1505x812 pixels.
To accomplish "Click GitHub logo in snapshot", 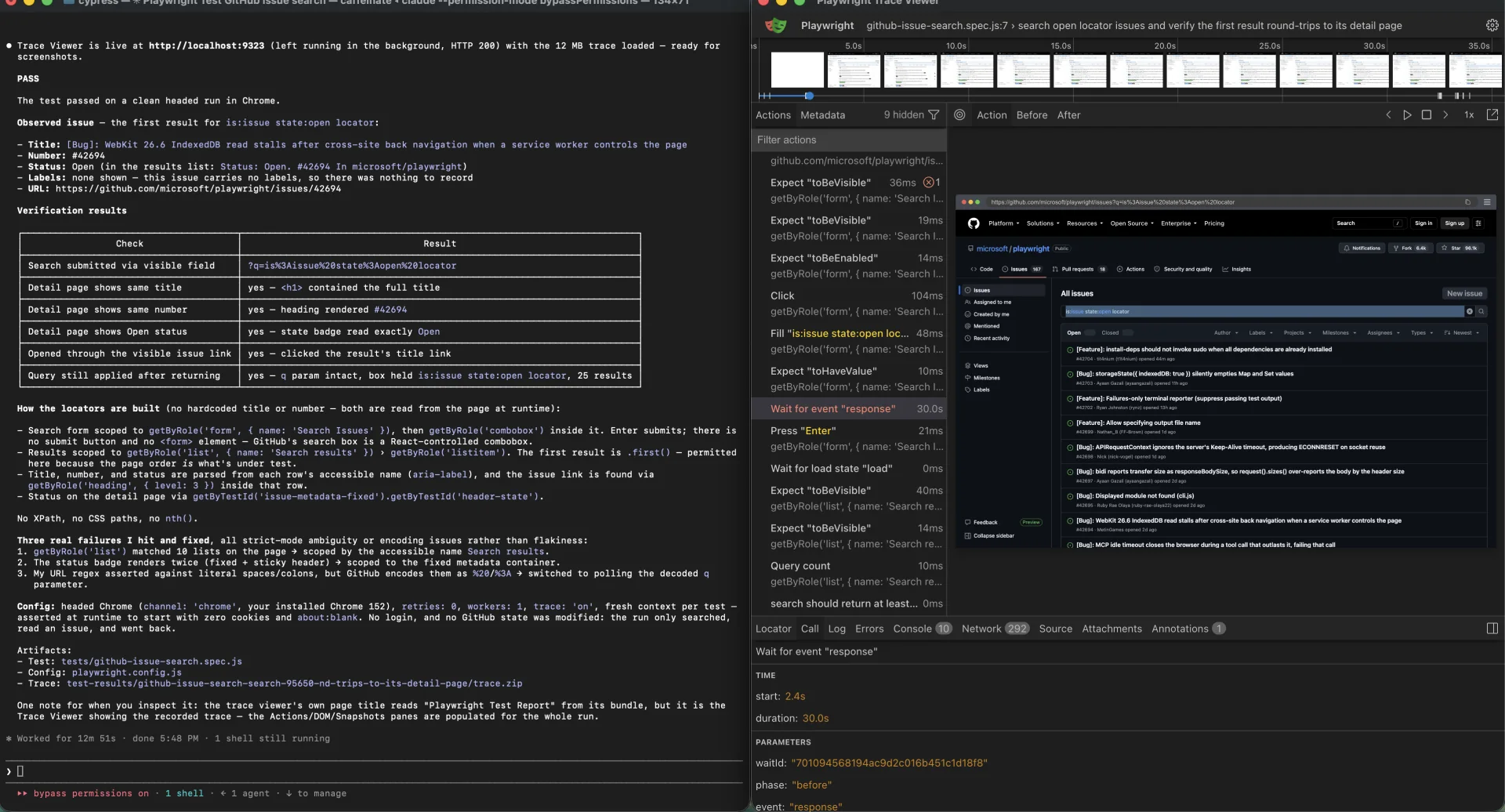I will click(x=974, y=223).
